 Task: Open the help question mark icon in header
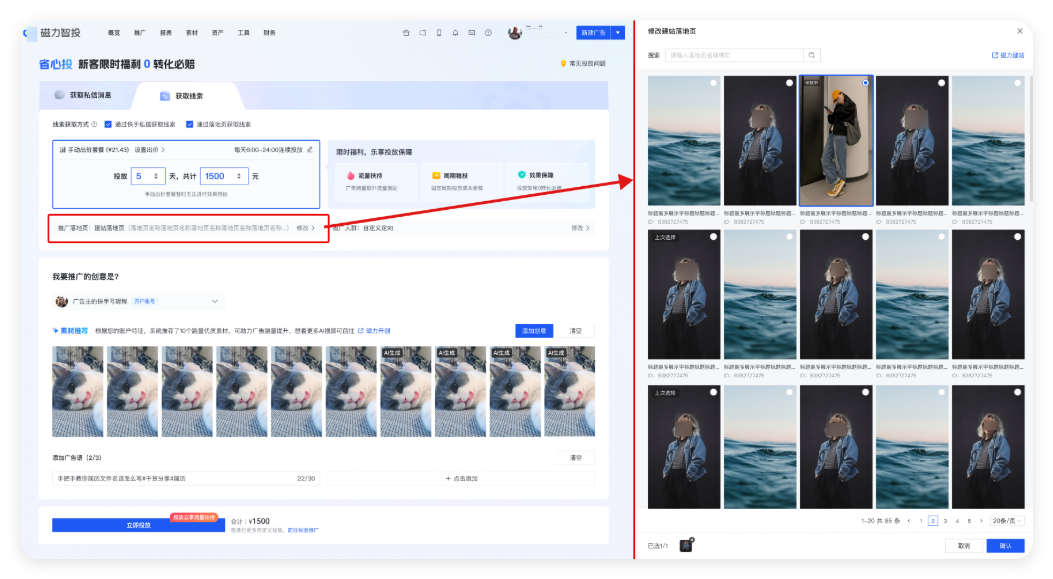tap(488, 33)
